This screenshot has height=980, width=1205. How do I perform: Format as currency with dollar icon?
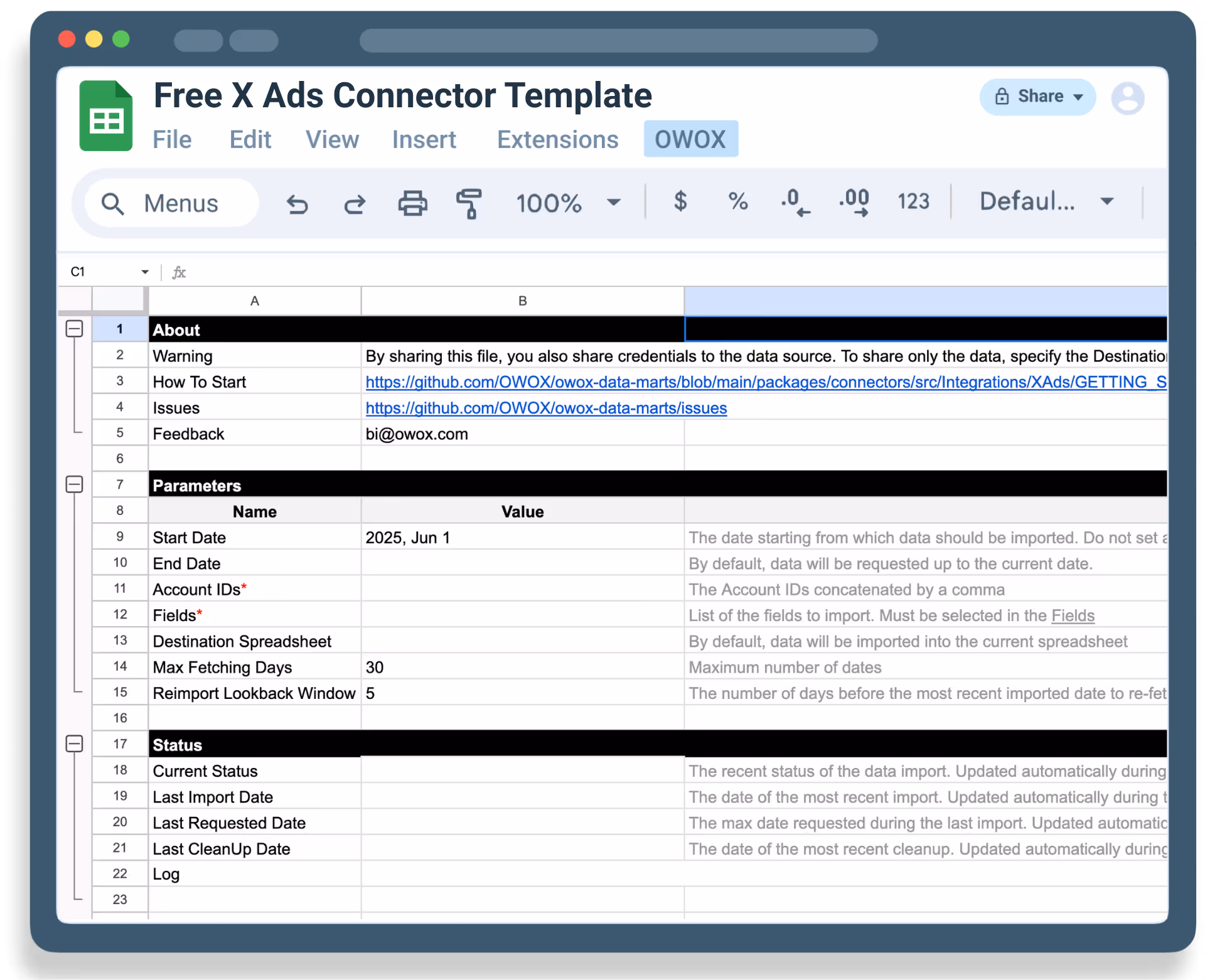(680, 201)
